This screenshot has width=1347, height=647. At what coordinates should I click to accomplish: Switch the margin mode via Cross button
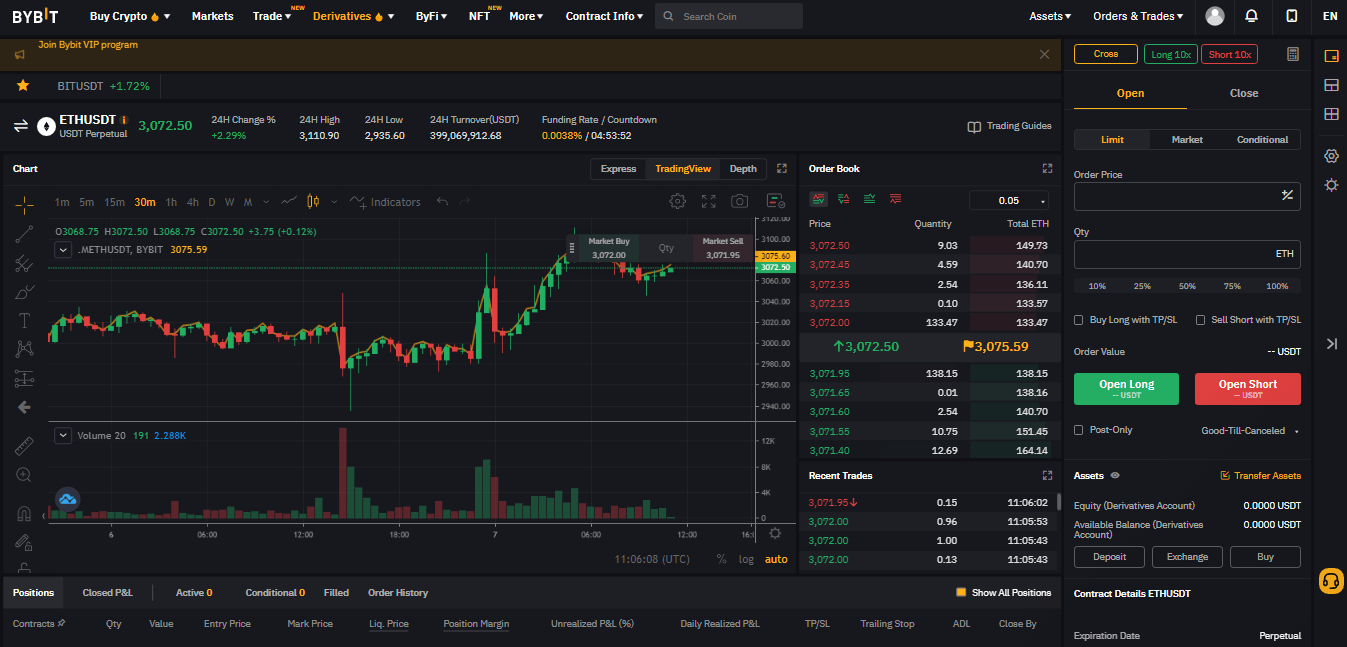[1106, 54]
